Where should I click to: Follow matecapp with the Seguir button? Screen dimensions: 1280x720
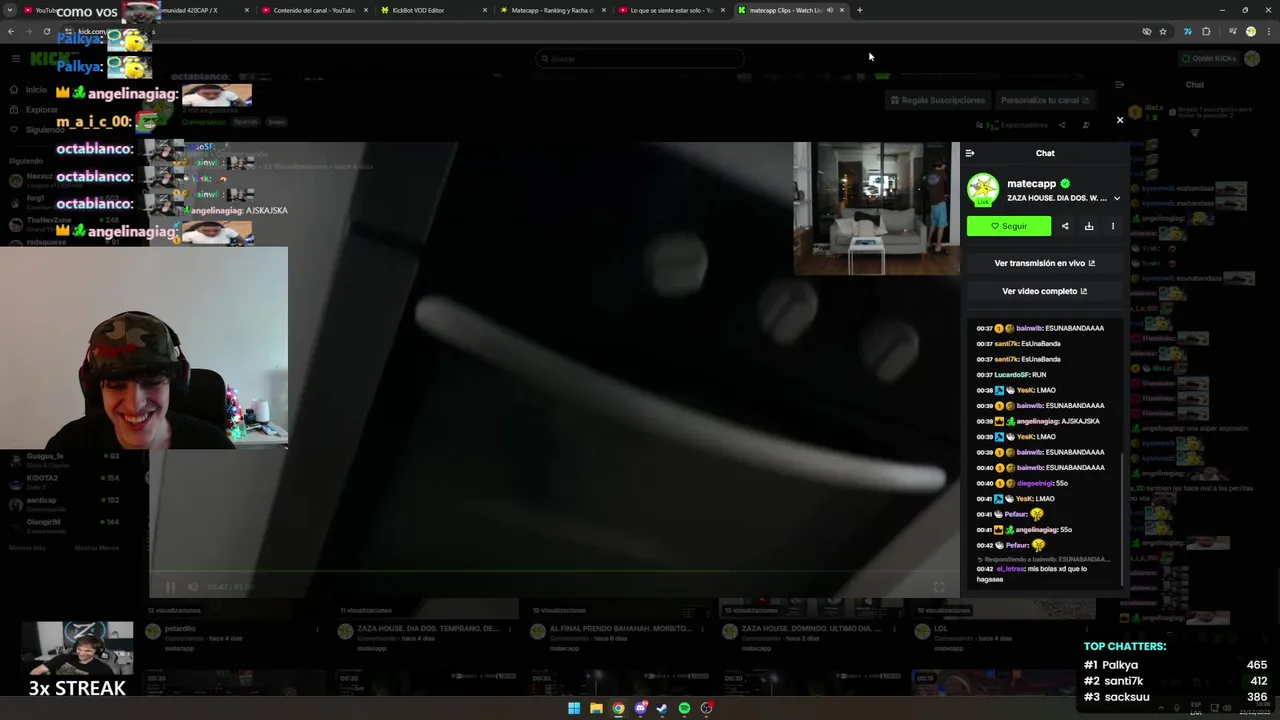[1009, 226]
